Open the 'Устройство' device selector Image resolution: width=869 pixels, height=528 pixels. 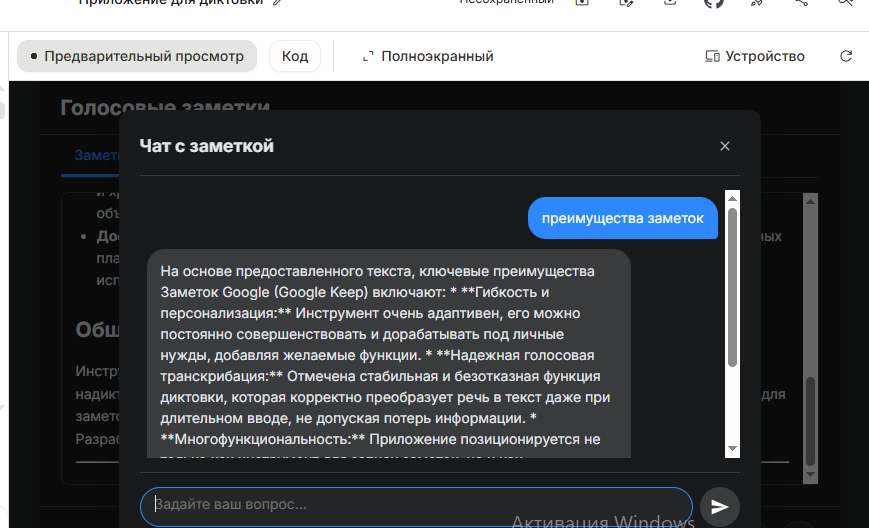click(754, 56)
